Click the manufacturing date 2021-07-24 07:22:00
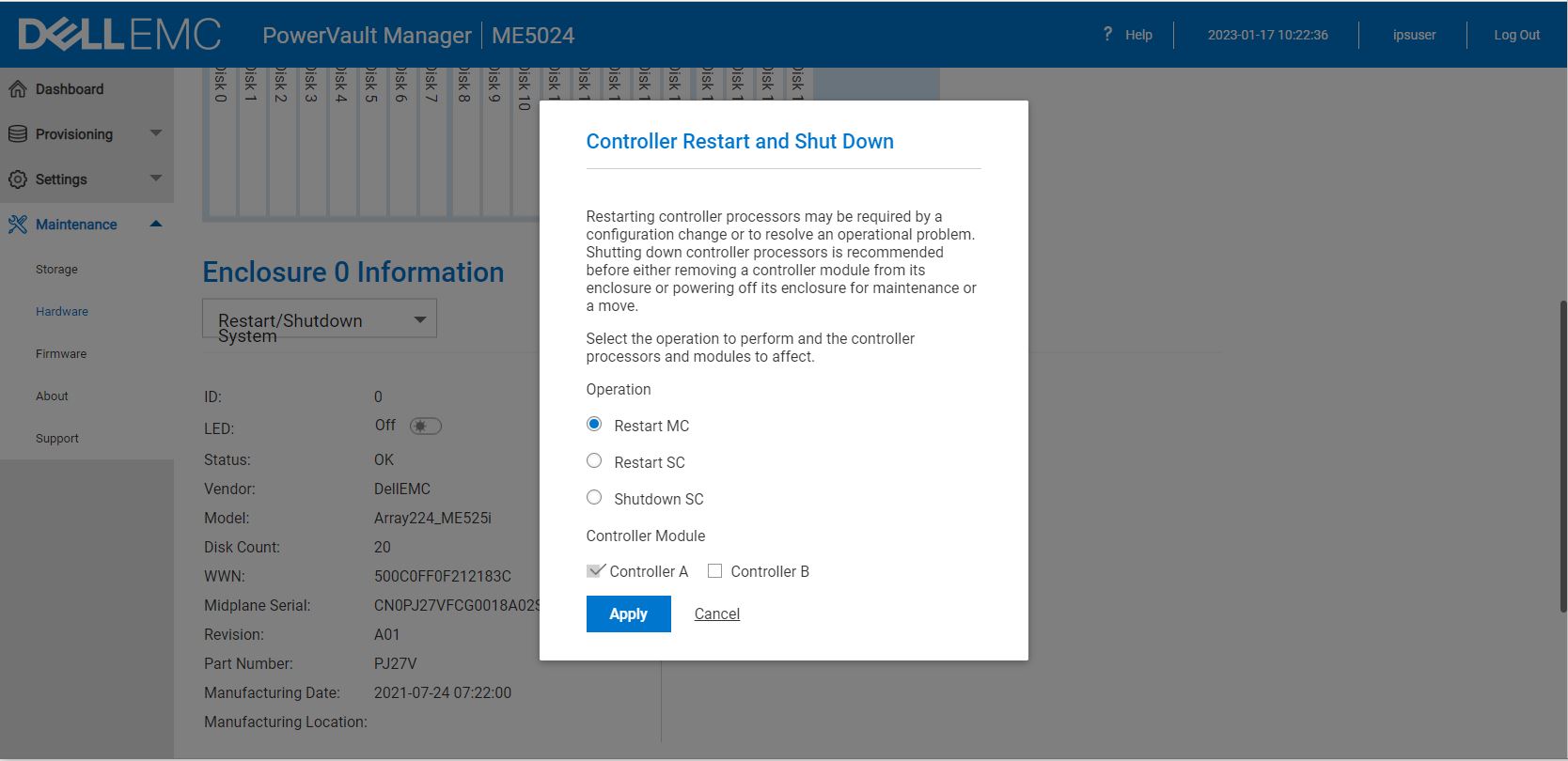Screen dimensions: 1568x761 443,692
